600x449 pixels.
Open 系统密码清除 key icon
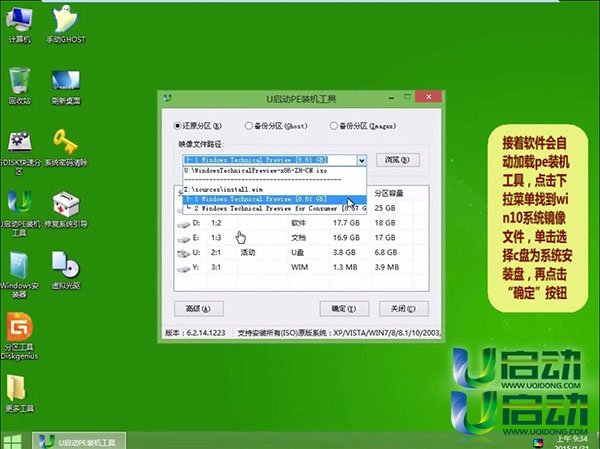[x=66, y=148]
